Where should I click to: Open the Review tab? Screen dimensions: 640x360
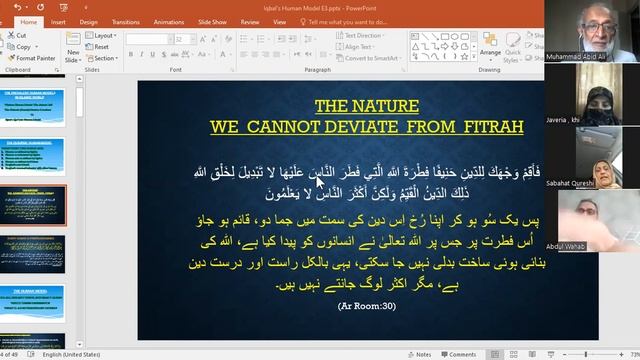point(250,22)
